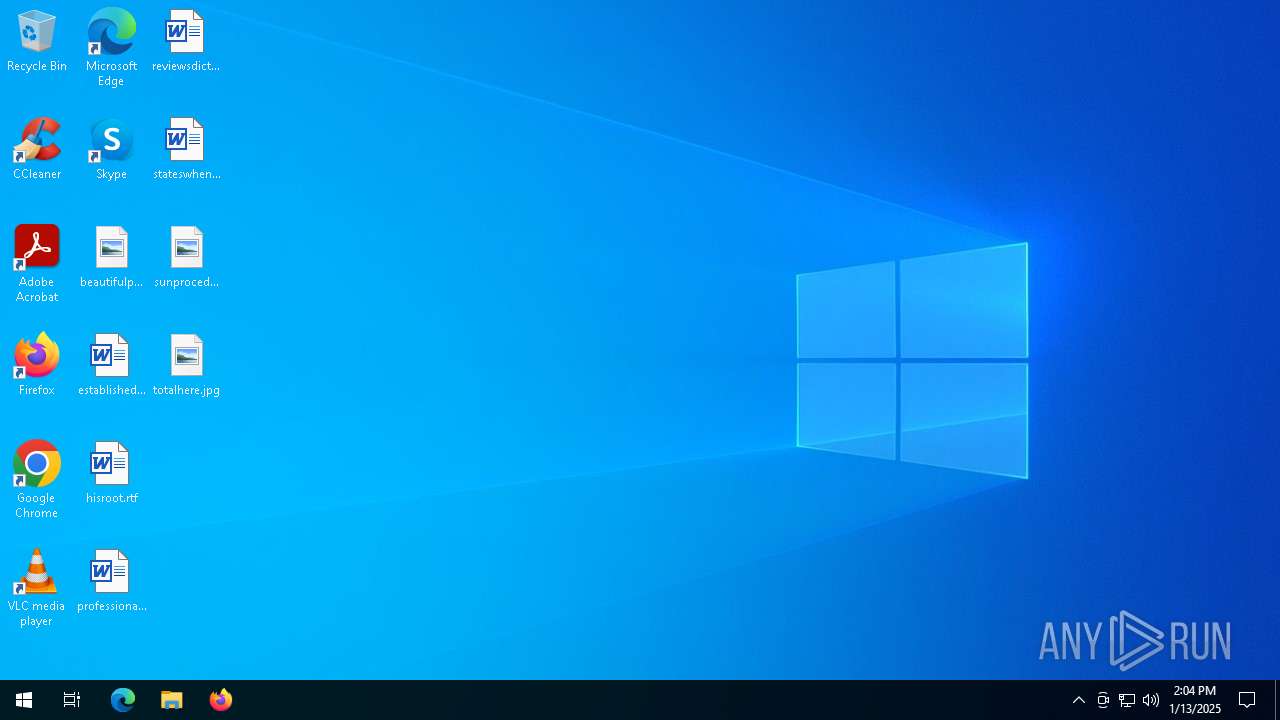Image resolution: width=1280 pixels, height=720 pixels.
Task: Select the Microsoft Edge desktop shortcut
Action: point(111,48)
